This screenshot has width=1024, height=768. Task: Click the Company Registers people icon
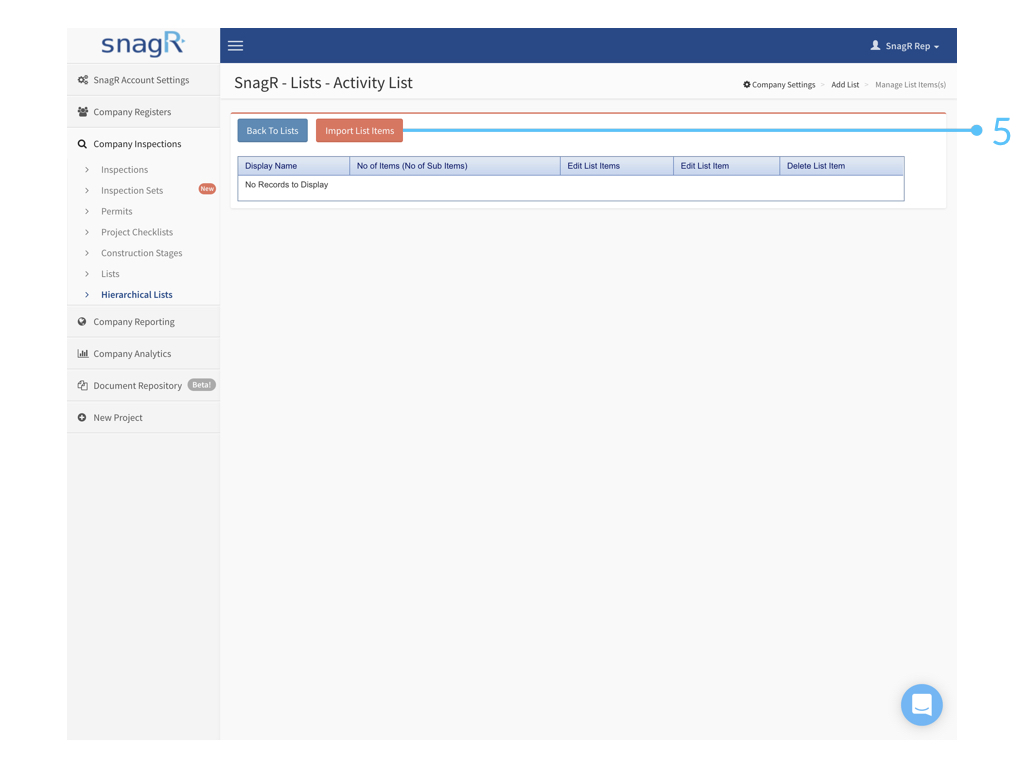[x=83, y=112]
